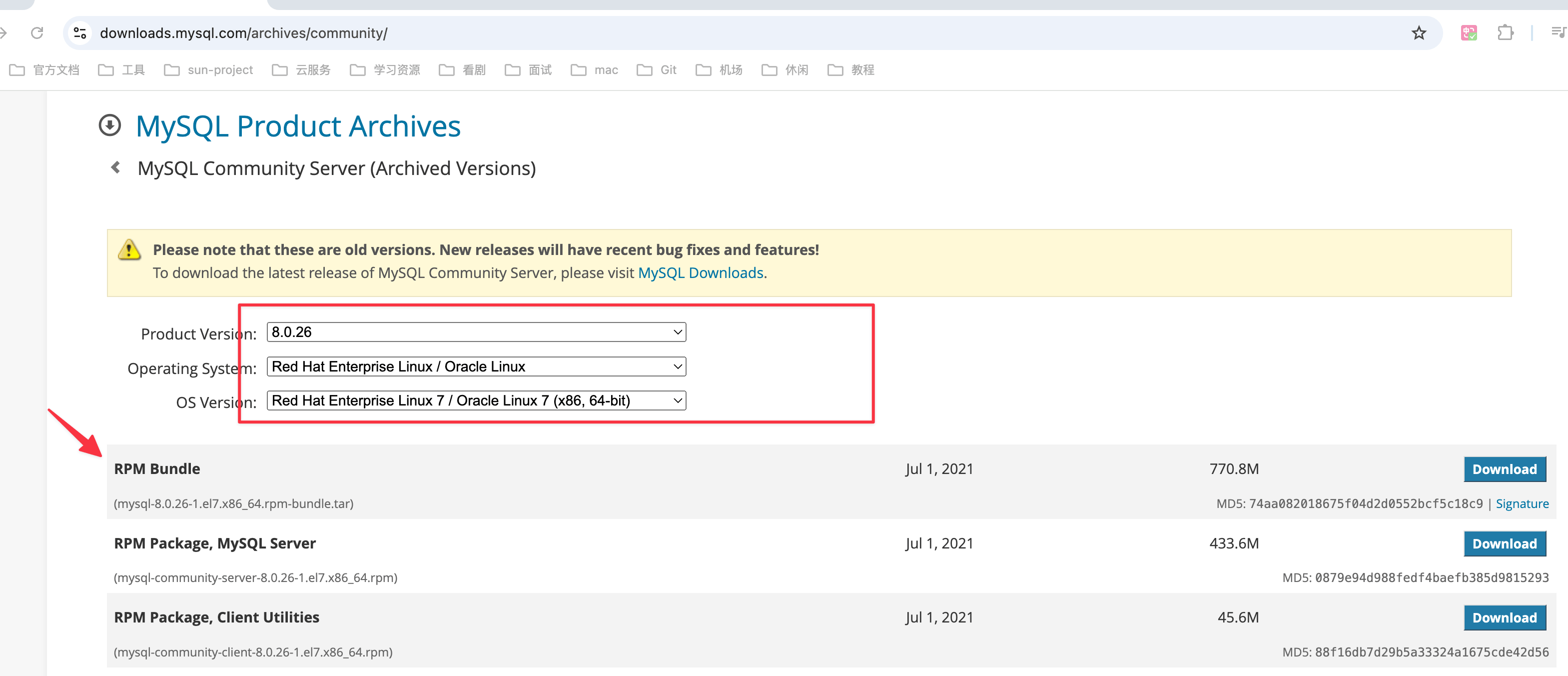The image size is (1568, 676).
Task: Open the sun-project bookmark folder
Action: (x=209, y=70)
